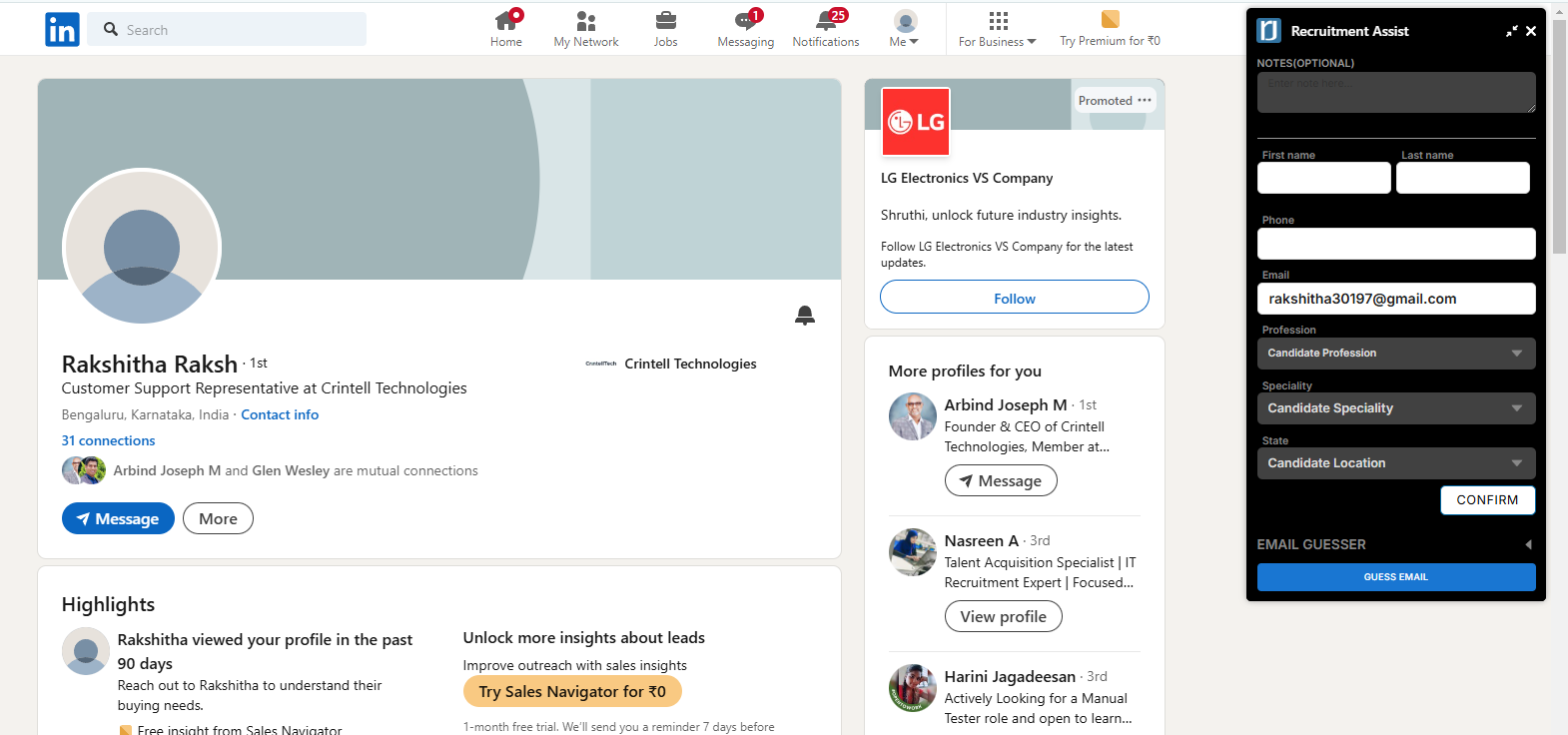
Task: Message Arbind Joseph M
Action: pyautogui.click(x=1001, y=480)
